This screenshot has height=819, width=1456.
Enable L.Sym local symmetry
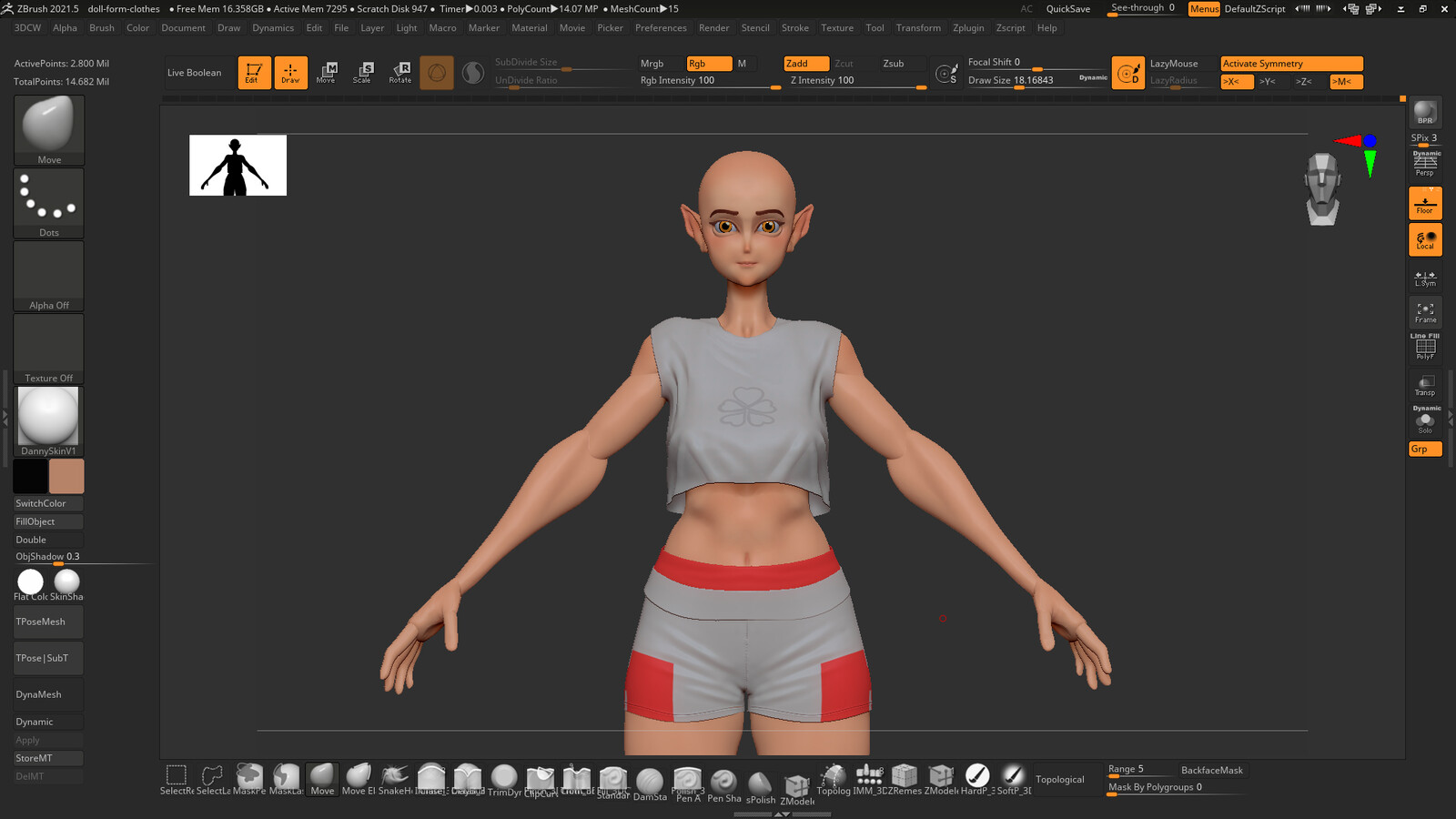(1425, 278)
